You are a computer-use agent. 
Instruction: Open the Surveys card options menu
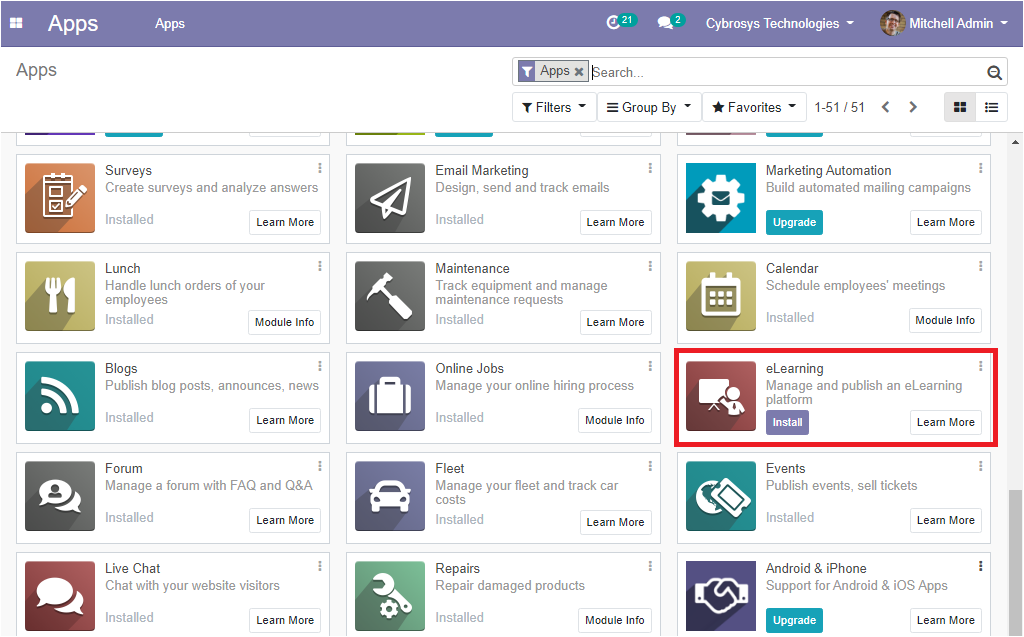[x=320, y=169]
